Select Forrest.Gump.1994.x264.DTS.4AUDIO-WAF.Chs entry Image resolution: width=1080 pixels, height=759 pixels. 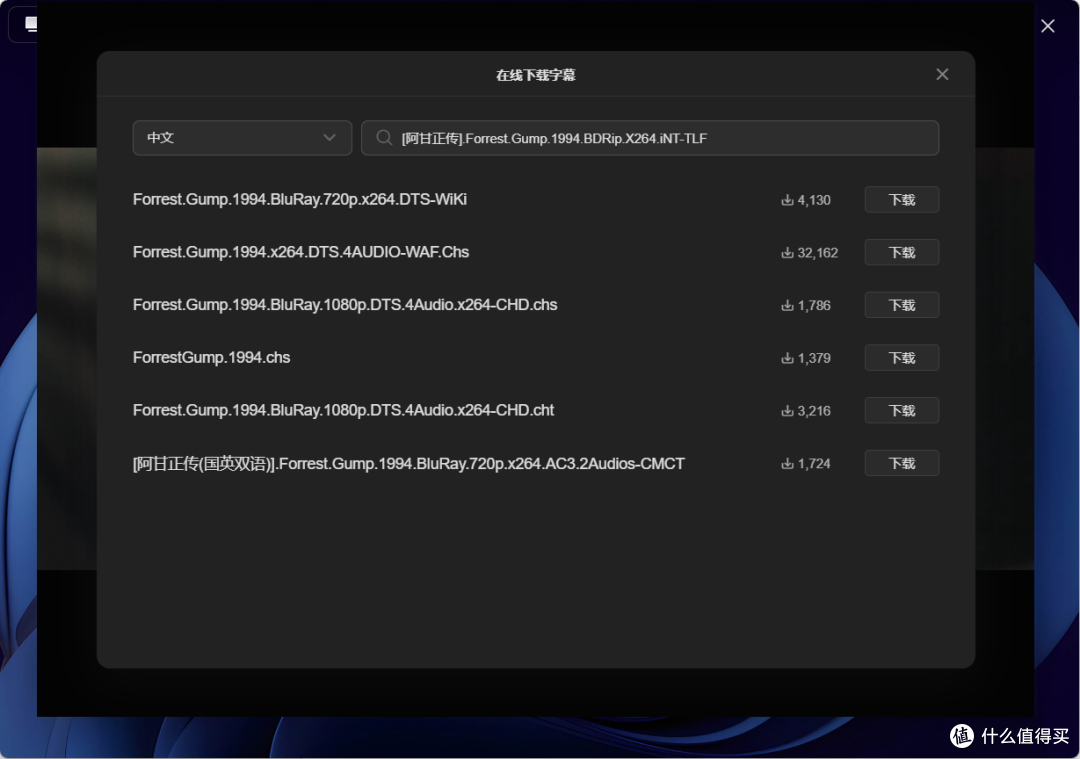tap(301, 253)
